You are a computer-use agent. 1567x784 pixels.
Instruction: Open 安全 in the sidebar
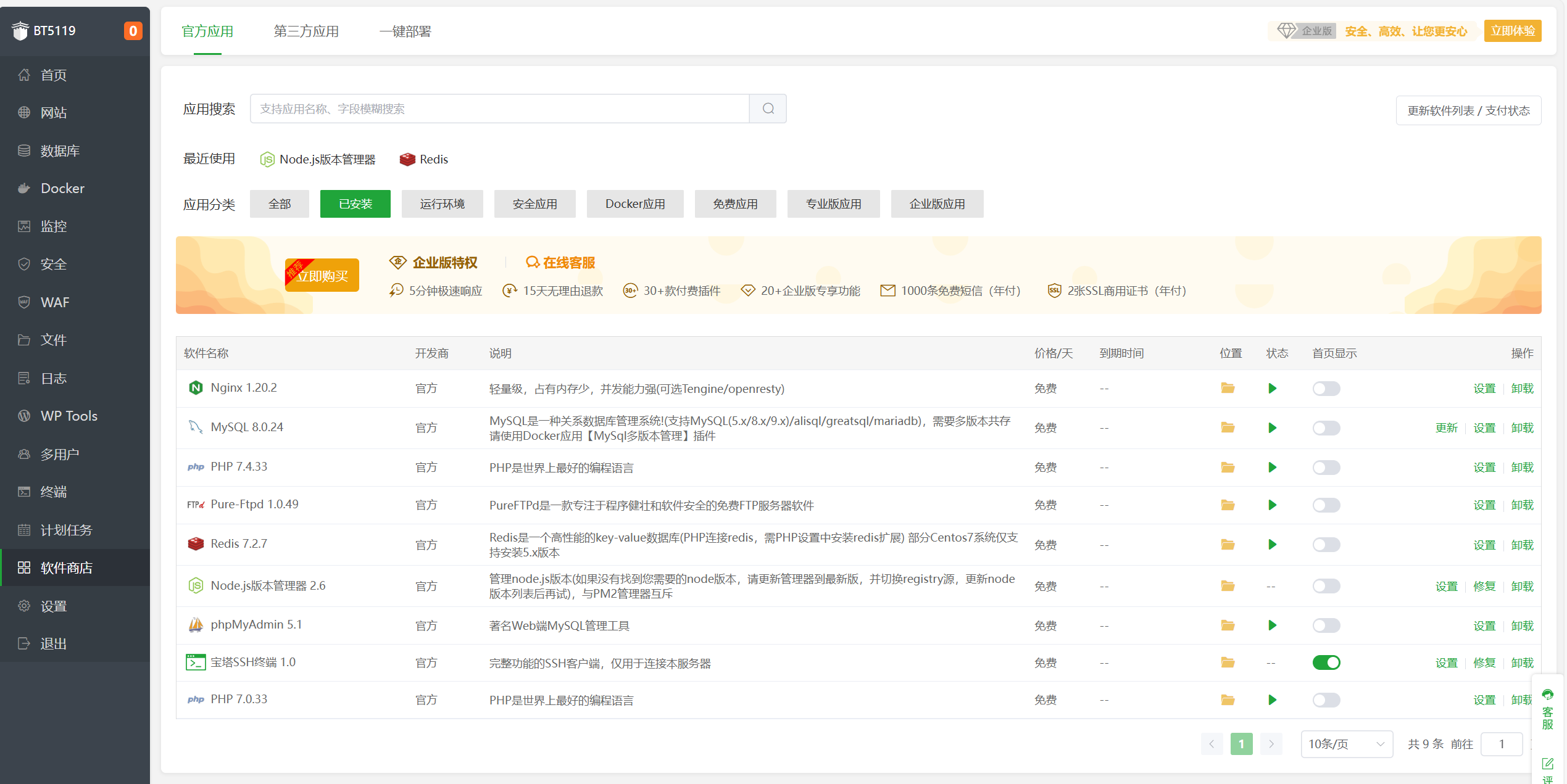pyautogui.click(x=75, y=264)
